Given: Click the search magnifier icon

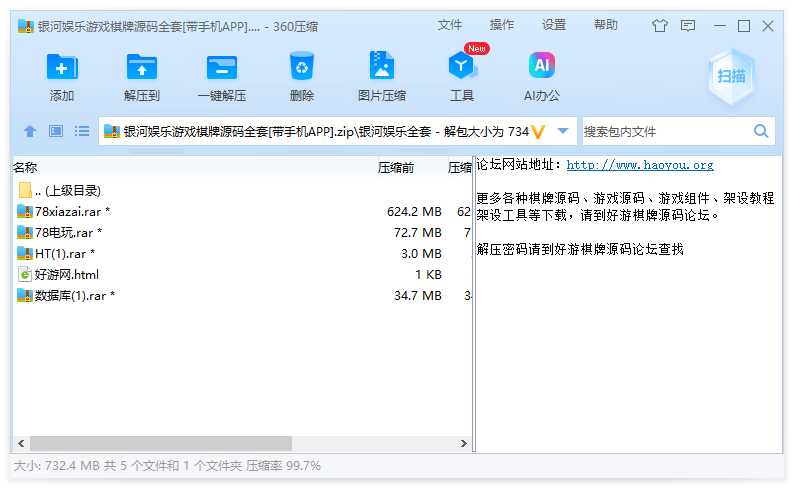Looking at the screenshot, I should [761, 131].
